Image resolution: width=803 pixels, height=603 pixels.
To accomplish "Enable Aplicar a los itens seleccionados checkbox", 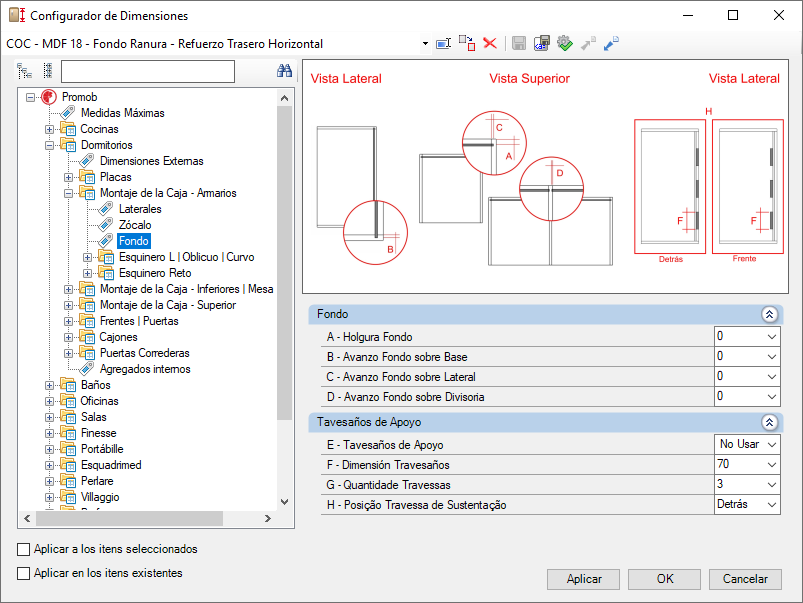I will click(23, 549).
